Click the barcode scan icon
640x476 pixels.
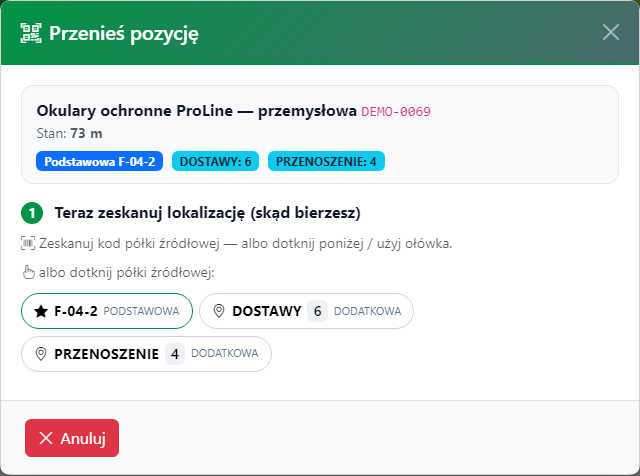(28, 244)
